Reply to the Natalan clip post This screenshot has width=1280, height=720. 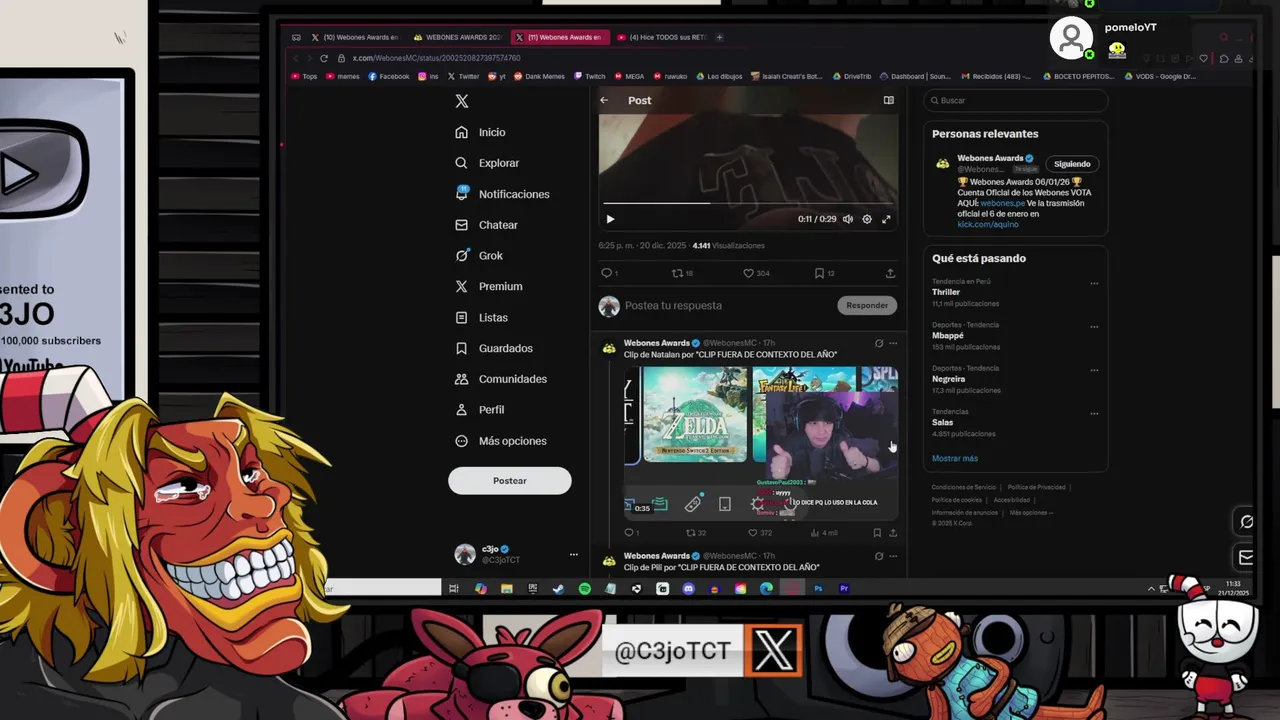point(631,533)
